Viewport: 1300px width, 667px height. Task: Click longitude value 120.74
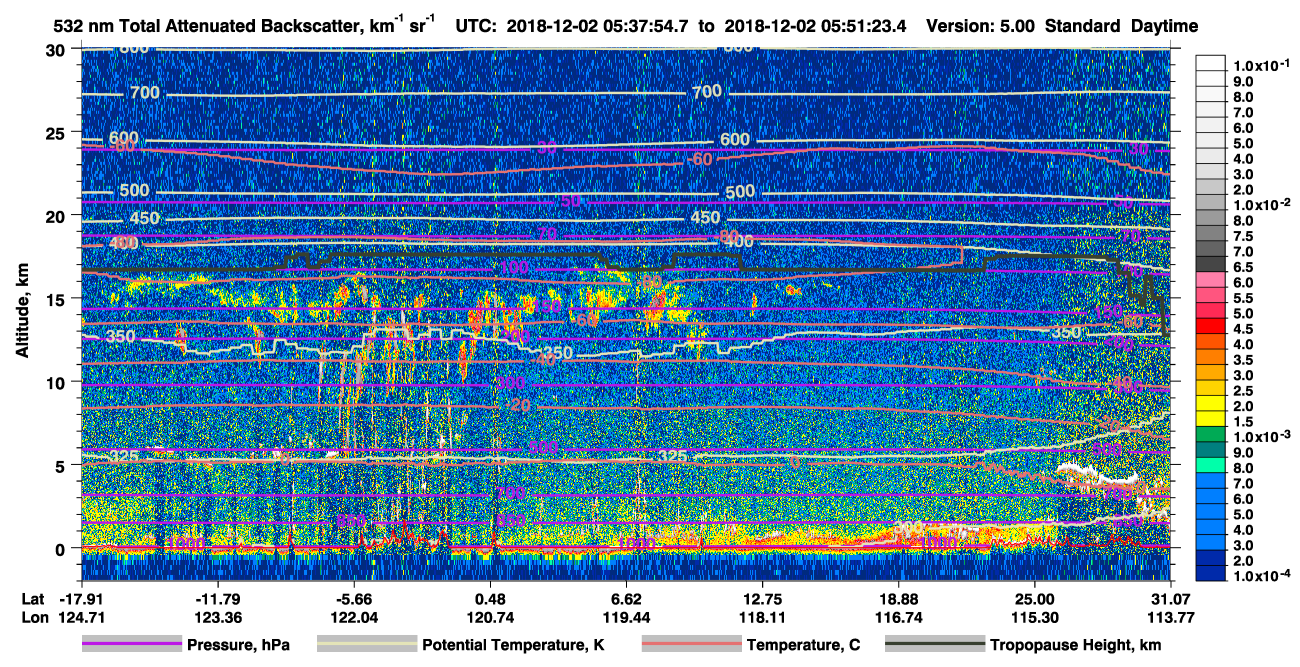coord(491,618)
